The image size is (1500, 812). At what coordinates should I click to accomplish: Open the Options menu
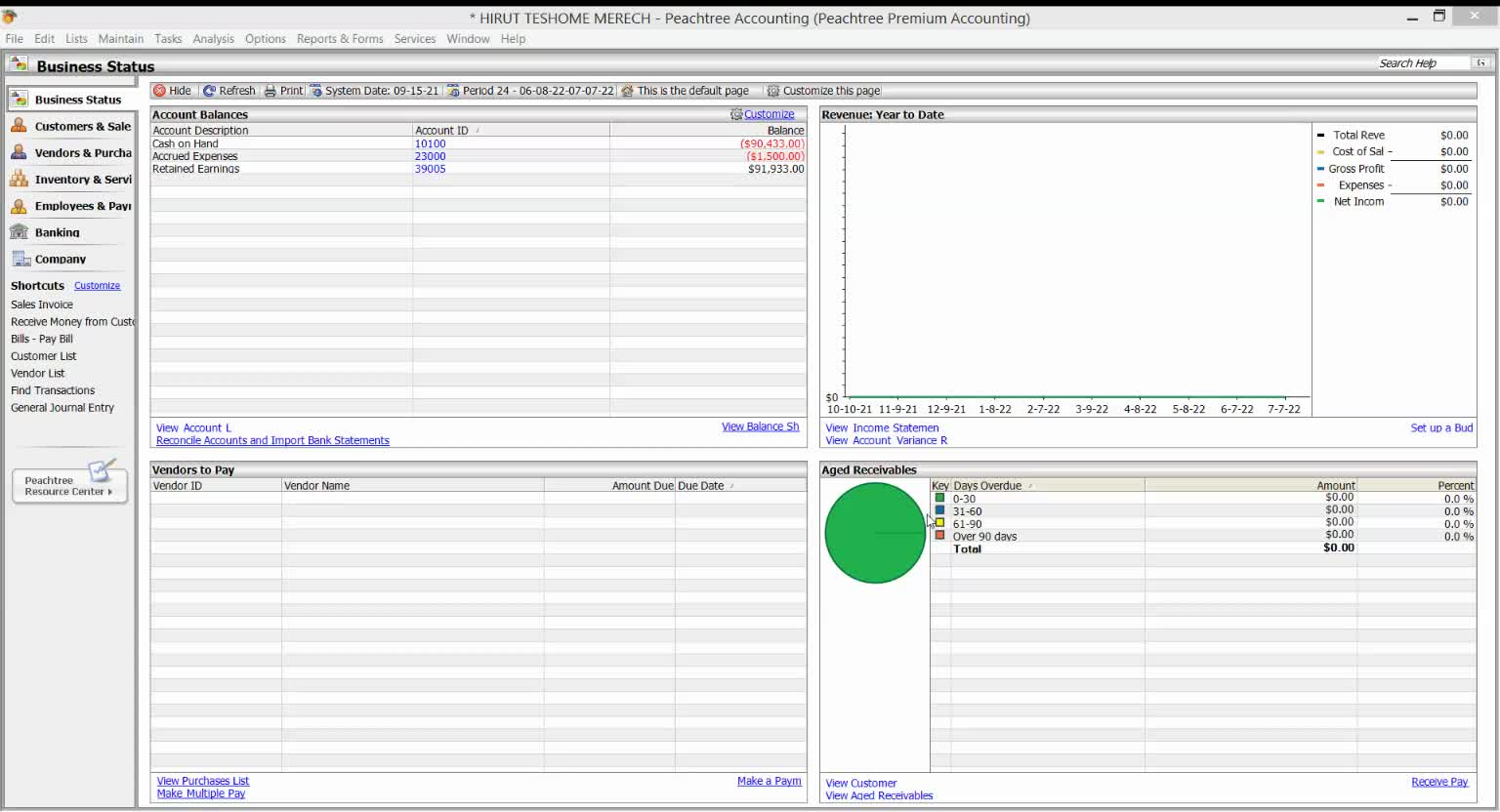266,39
